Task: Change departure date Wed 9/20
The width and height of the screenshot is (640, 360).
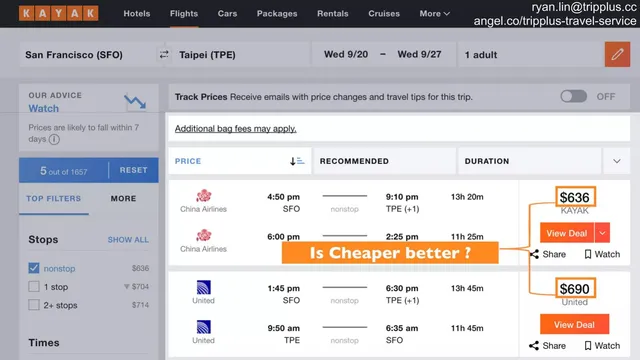Action: click(346, 54)
